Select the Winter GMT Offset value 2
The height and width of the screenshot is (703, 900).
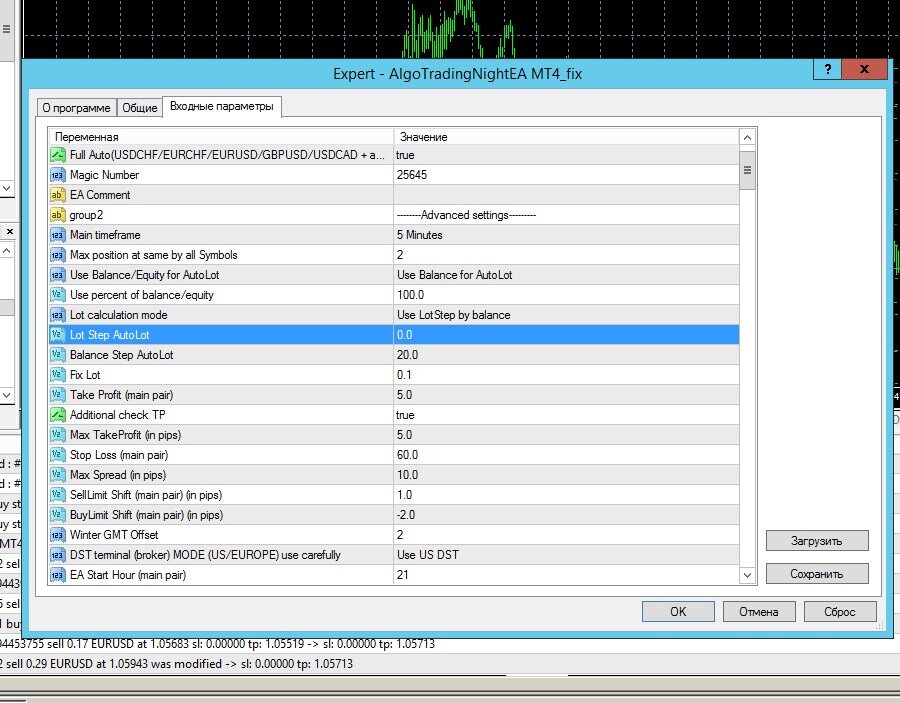(x=566, y=535)
